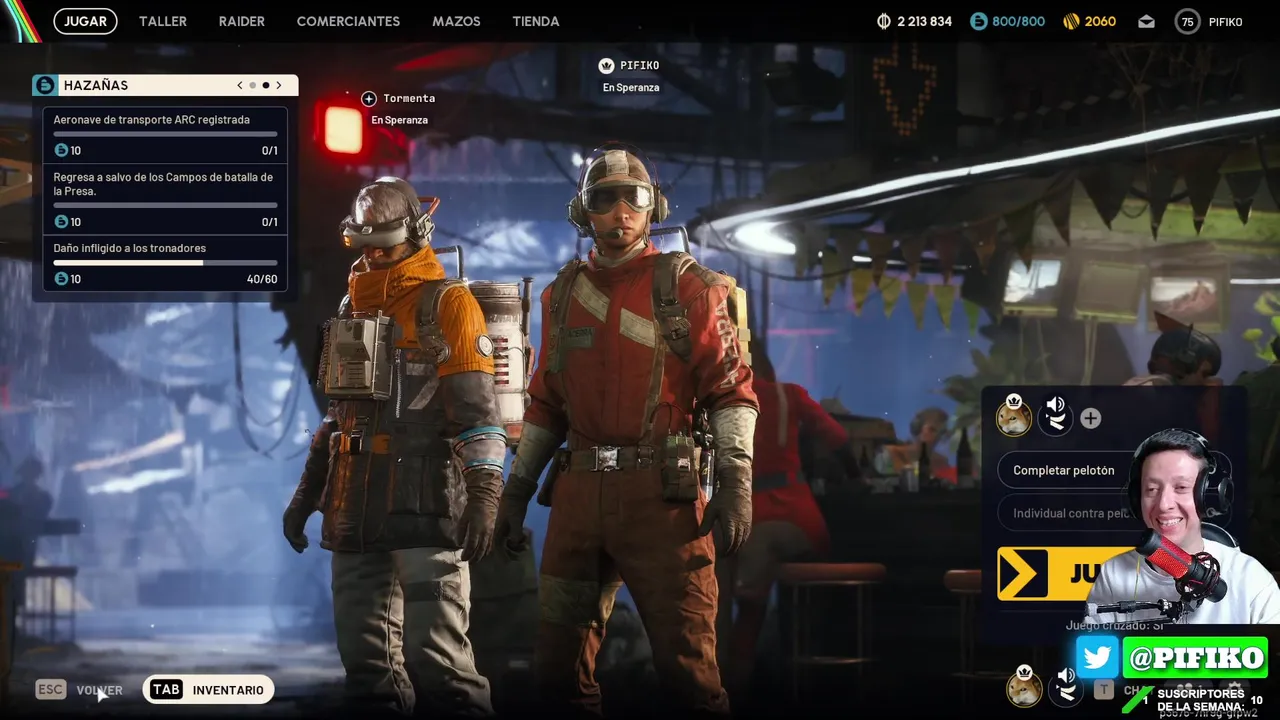Click the level 75 badge
1280x720 pixels.
click(x=1187, y=21)
